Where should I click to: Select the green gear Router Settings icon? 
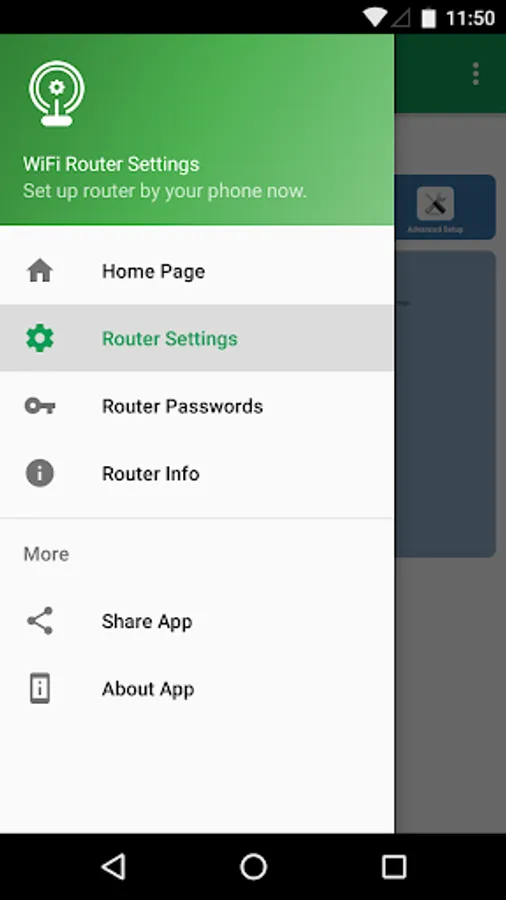[x=40, y=339]
